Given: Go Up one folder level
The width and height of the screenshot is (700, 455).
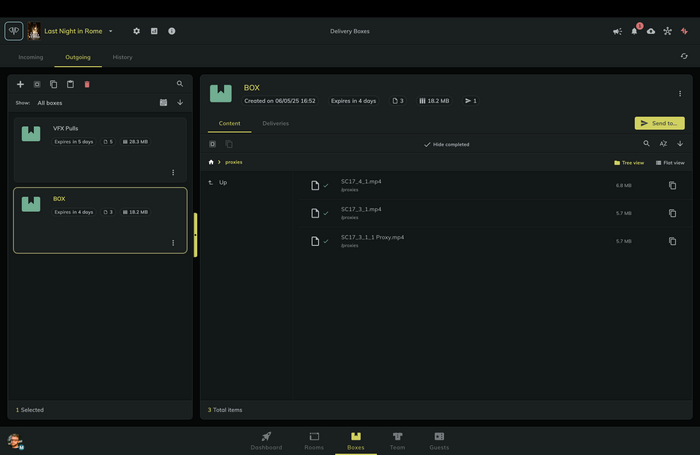Looking at the screenshot, I should pyautogui.click(x=218, y=183).
